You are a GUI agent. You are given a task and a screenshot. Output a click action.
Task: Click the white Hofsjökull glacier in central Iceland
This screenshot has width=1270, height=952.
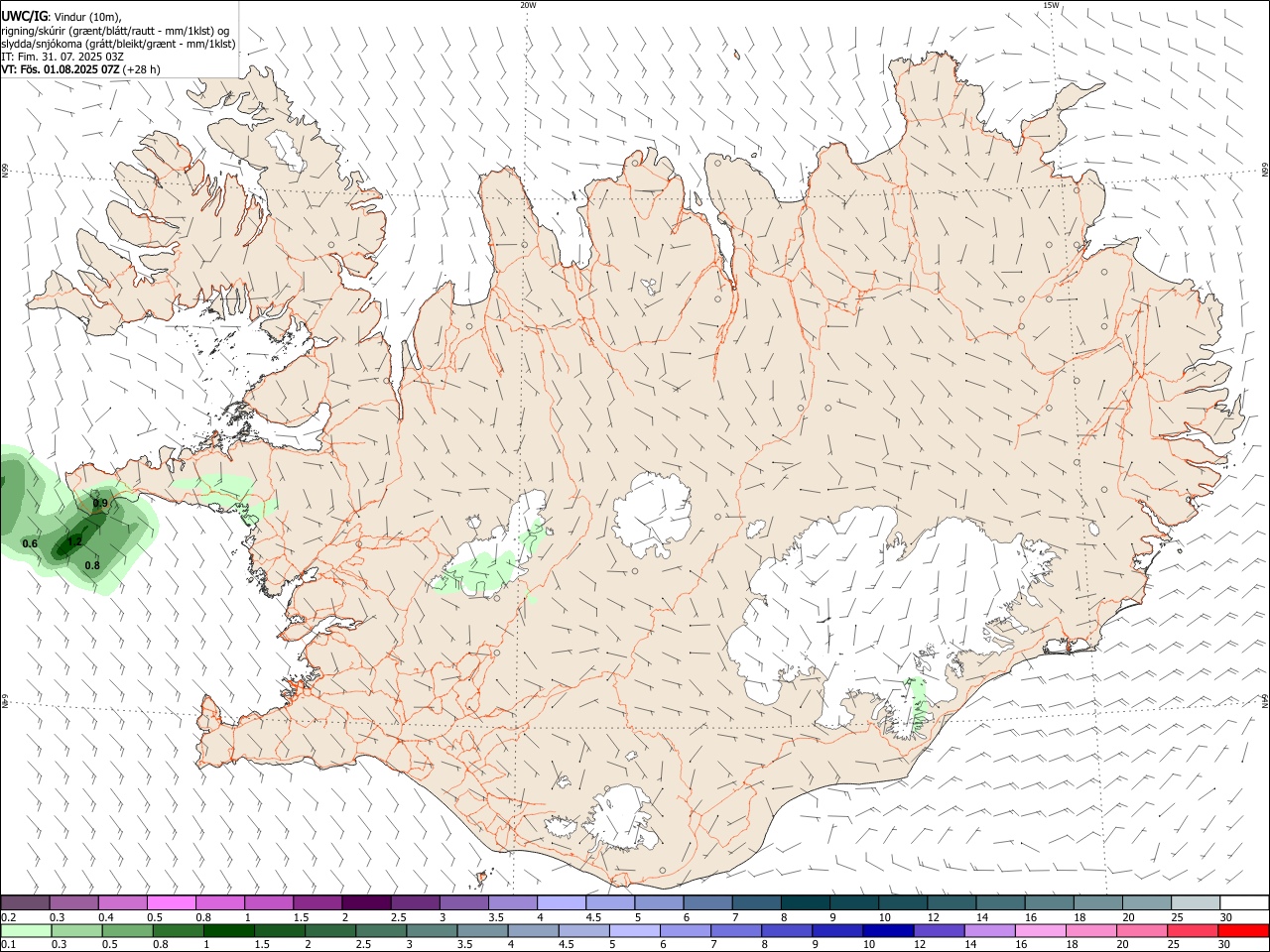coord(652,514)
